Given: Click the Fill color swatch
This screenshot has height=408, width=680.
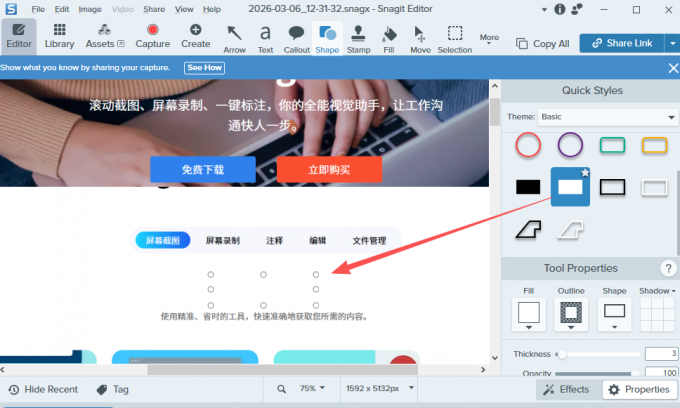Looking at the screenshot, I should pos(529,313).
